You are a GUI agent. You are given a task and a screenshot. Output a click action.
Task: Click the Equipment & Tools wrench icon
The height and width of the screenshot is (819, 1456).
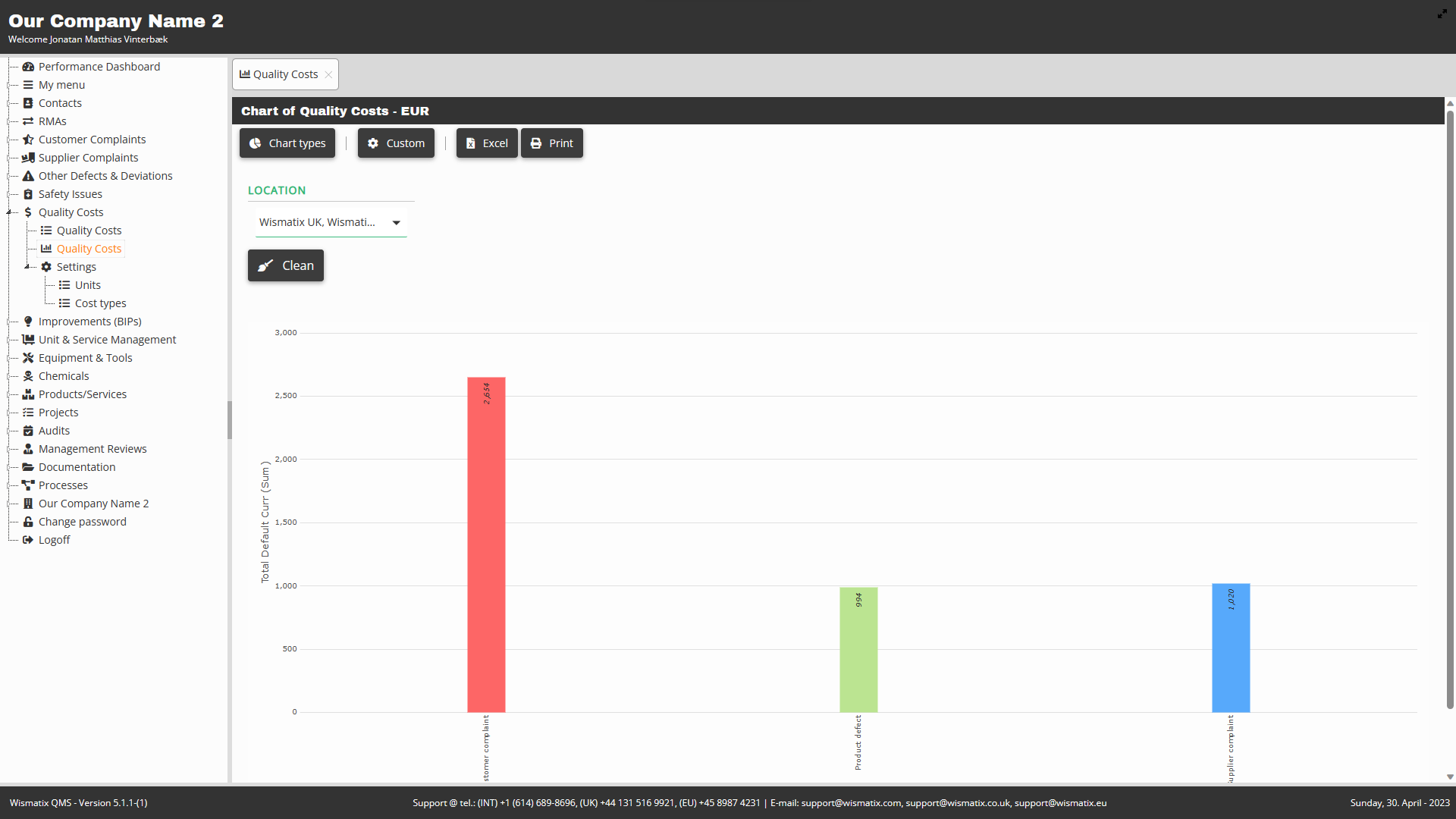pos(28,357)
